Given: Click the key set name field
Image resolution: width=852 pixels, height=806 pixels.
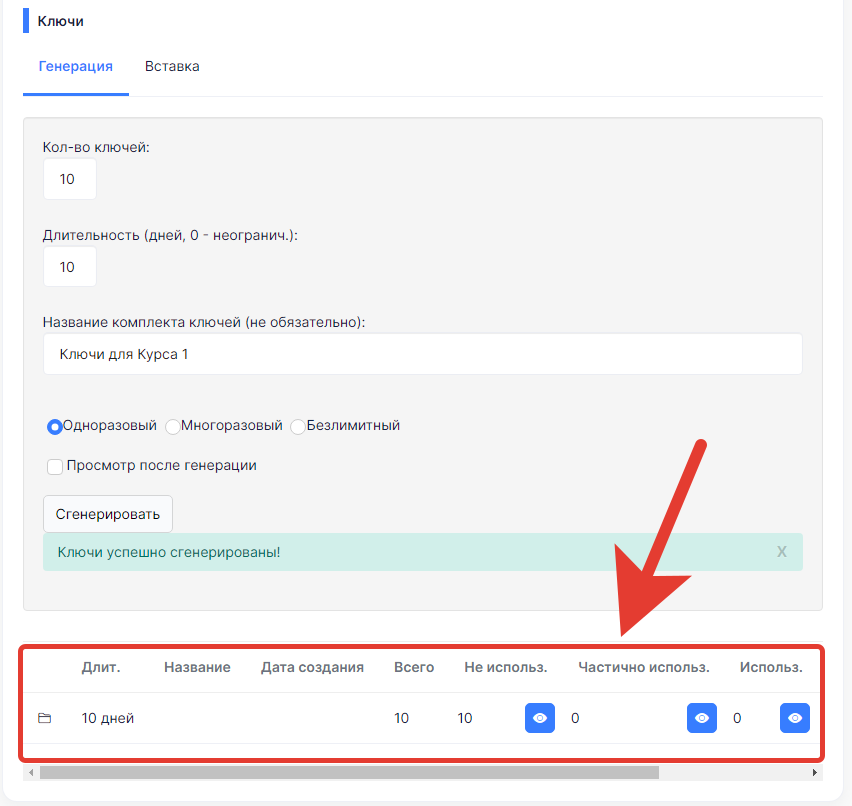Looking at the screenshot, I should [423, 354].
